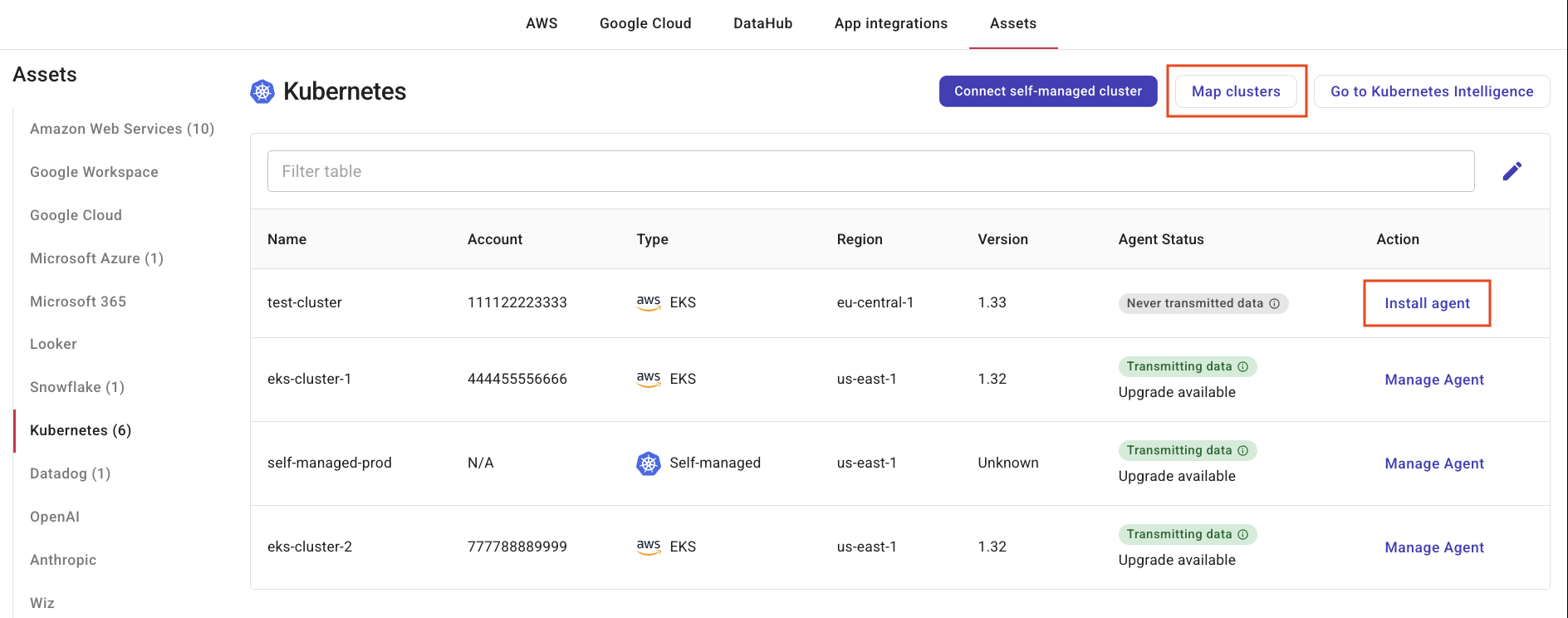The width and height of the screenshot is (1568, 618).
Task: Click the Agent Status column header
Action: pos(1161,239)
